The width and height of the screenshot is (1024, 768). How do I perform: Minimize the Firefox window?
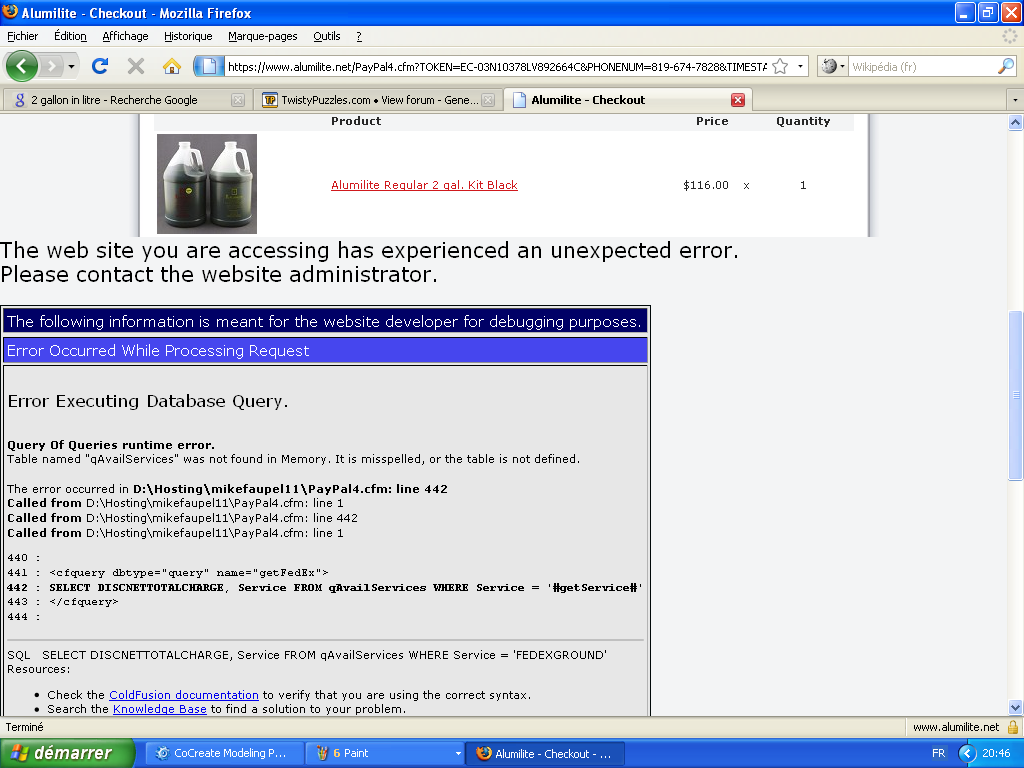click(965, 12)
